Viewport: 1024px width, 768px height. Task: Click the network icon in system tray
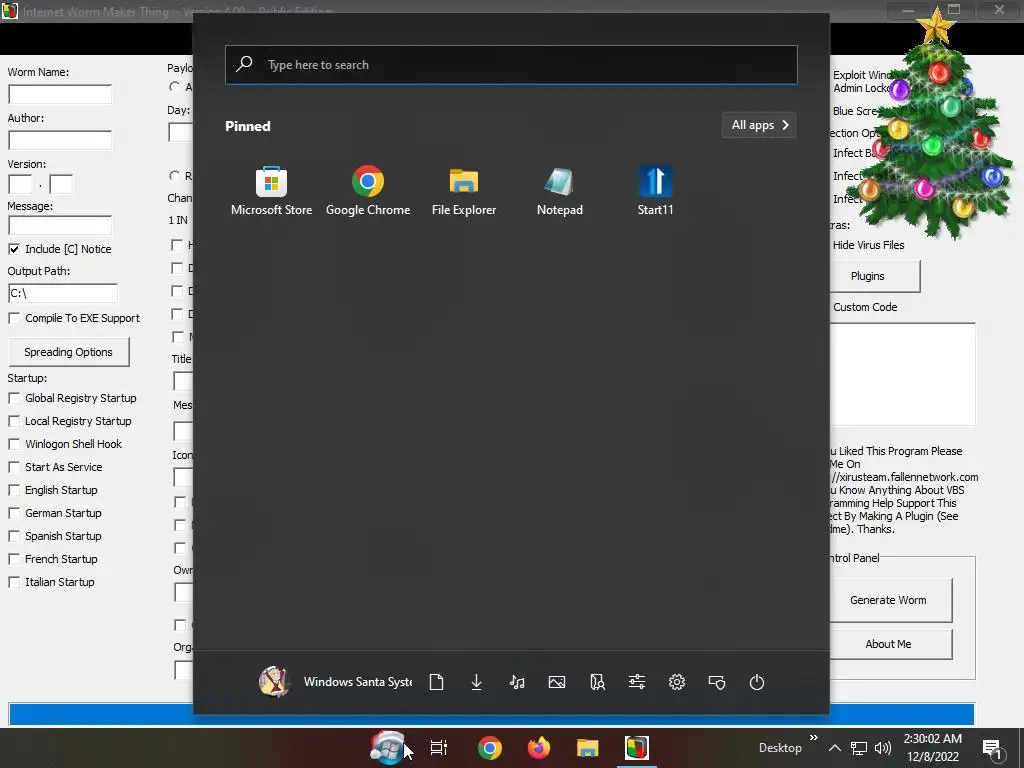[859, 748]
